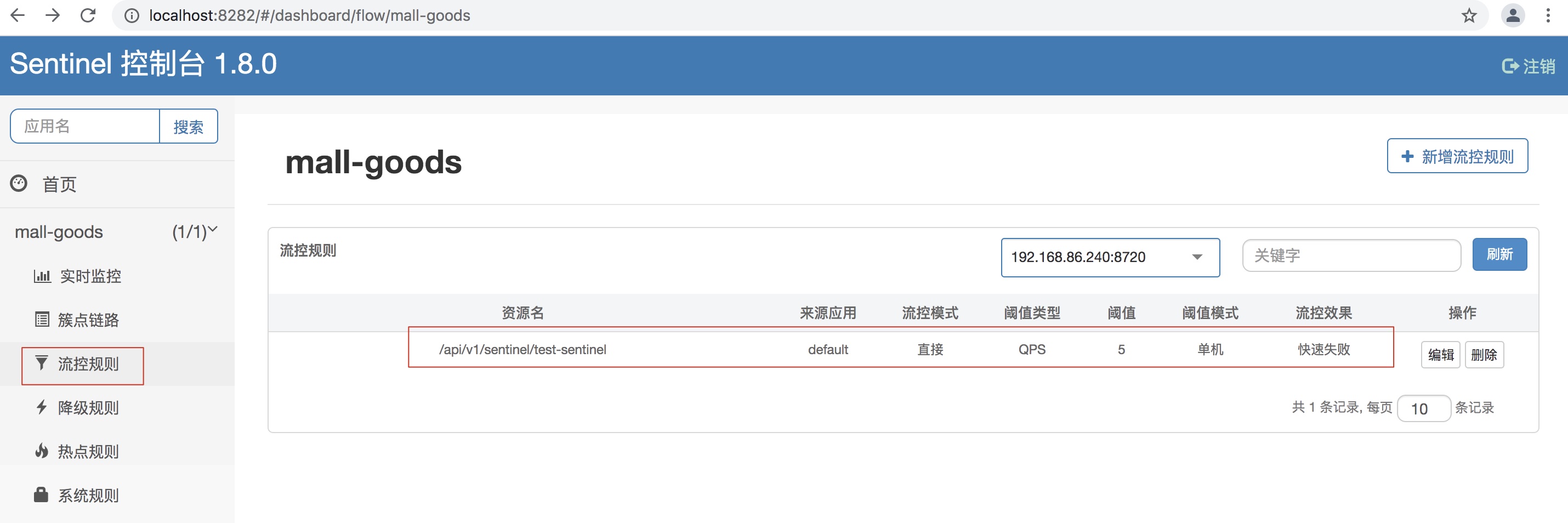The height and width of the screenshot is (523, 1568).
Task: Click the lightning bolt icon for 降级规则
Action: [41, 407]
